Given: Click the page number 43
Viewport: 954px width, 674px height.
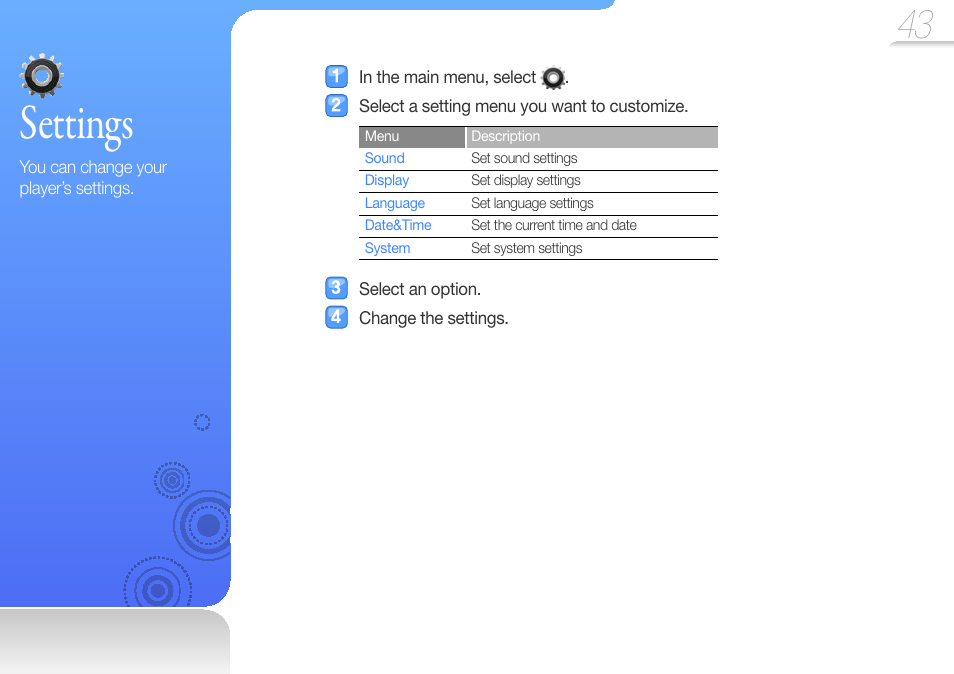Looking at the screenshot, I should (915, 25).
